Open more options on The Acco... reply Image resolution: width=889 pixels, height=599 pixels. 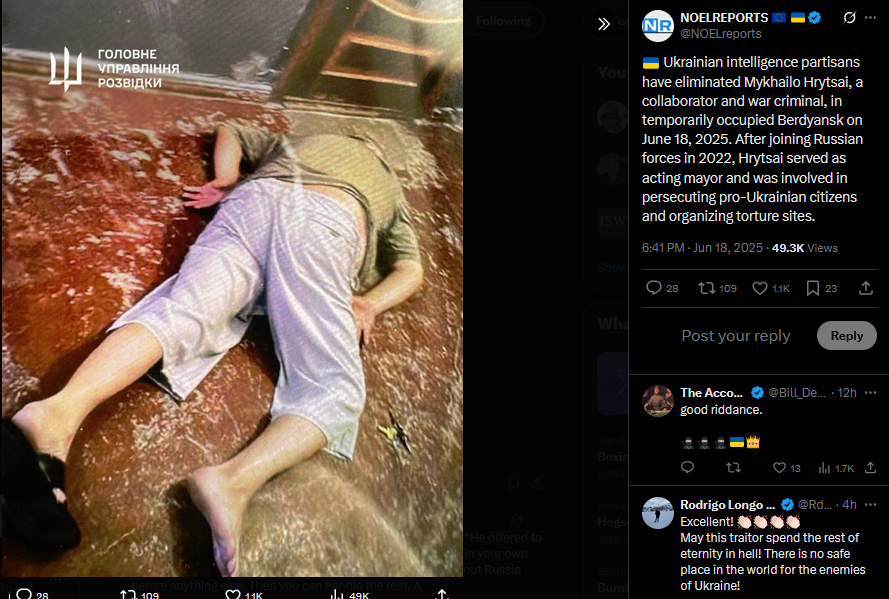(871, 393)
